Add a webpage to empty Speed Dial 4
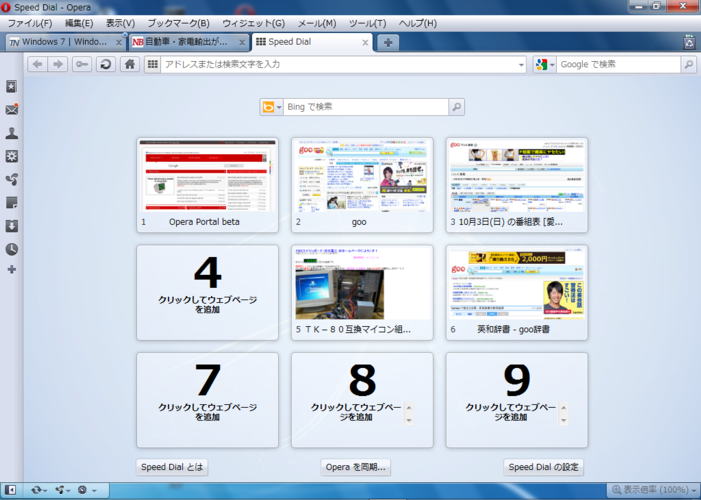 tap(207, 292)
